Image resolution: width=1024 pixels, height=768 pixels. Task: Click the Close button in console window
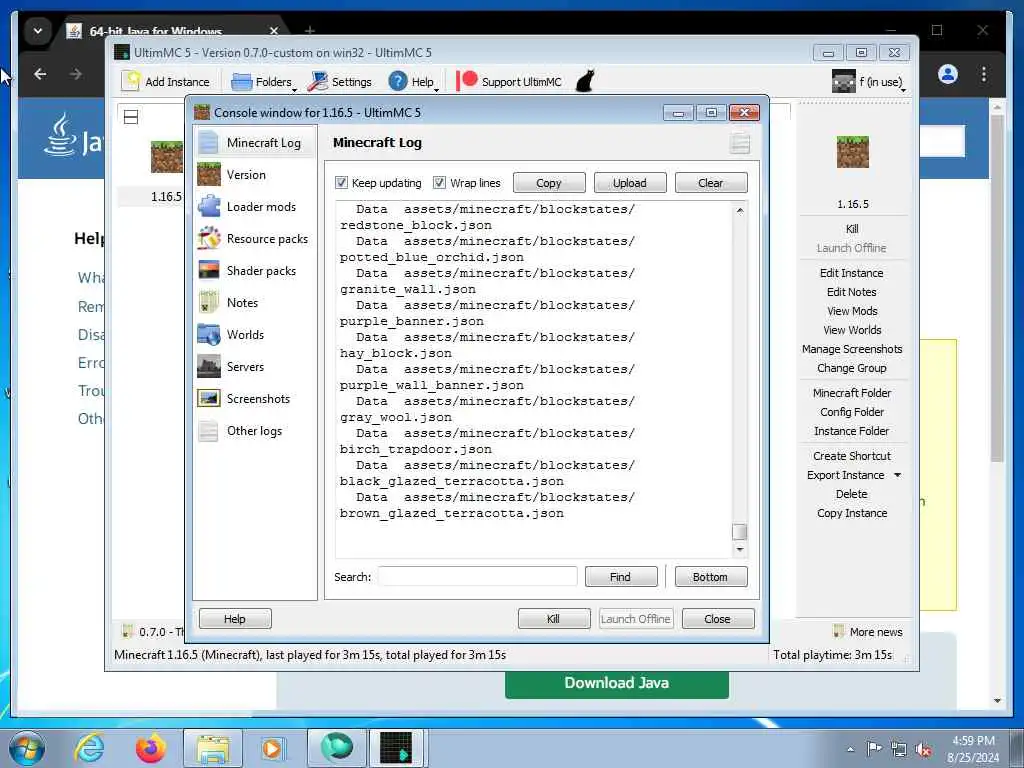coord(718,618)
